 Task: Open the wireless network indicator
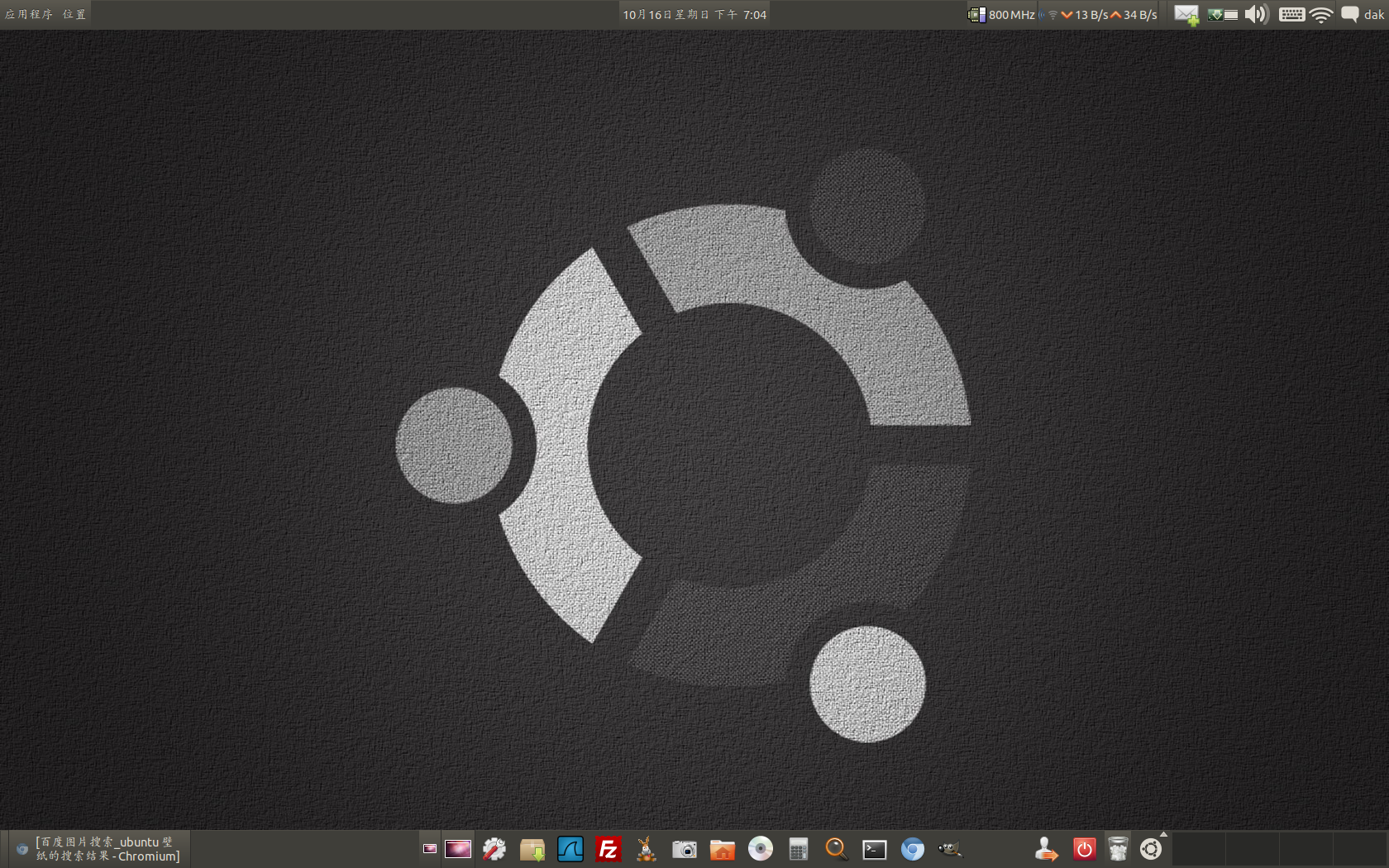coord(1321,15)
